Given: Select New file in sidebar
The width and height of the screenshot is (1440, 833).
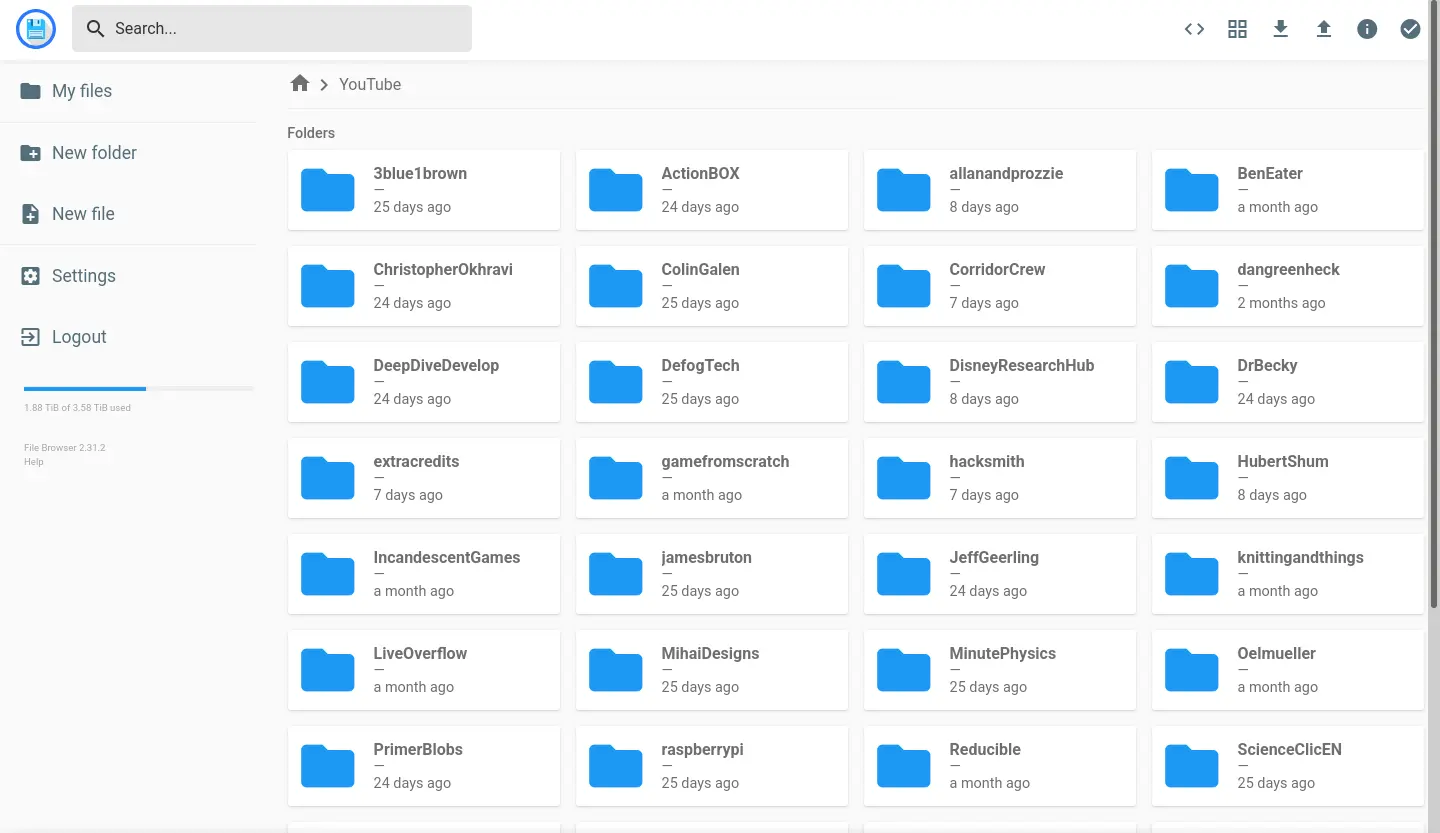Looking at the screenshot, I should pos(128,214).
